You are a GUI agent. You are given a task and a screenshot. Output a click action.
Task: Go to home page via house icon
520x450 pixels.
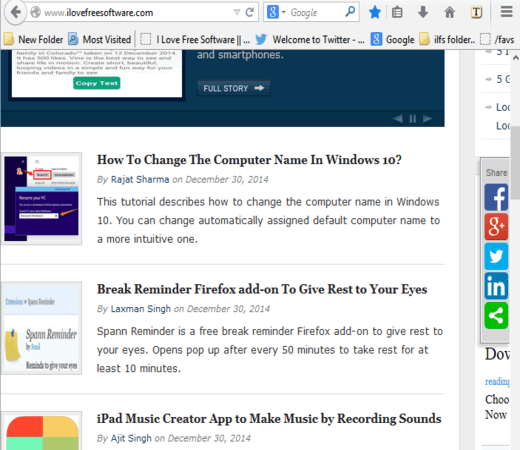coord(449,12)
